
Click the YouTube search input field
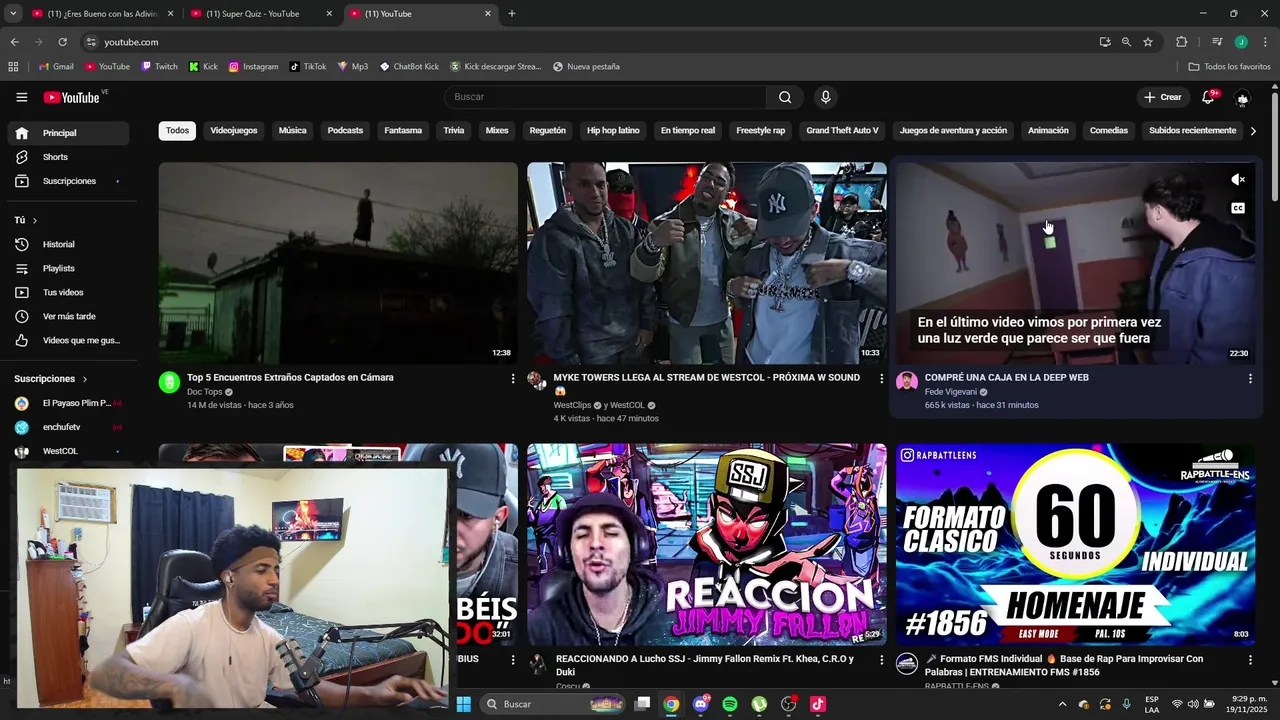coord(605,97)
